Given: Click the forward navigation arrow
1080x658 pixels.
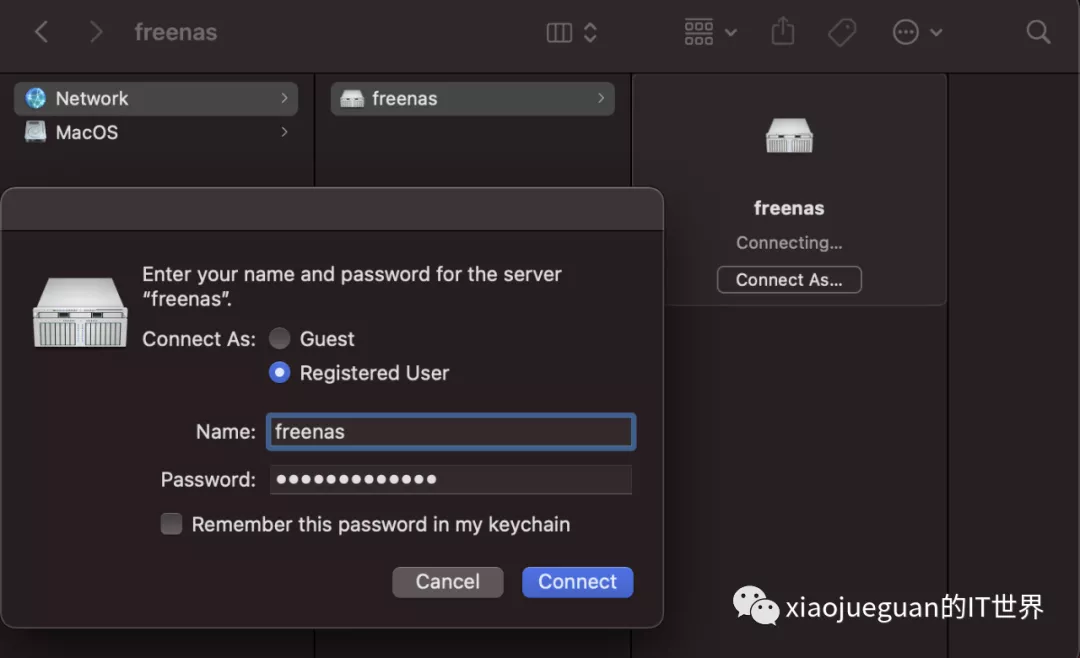Looking at the screenshot, I should tap(94, 32).
